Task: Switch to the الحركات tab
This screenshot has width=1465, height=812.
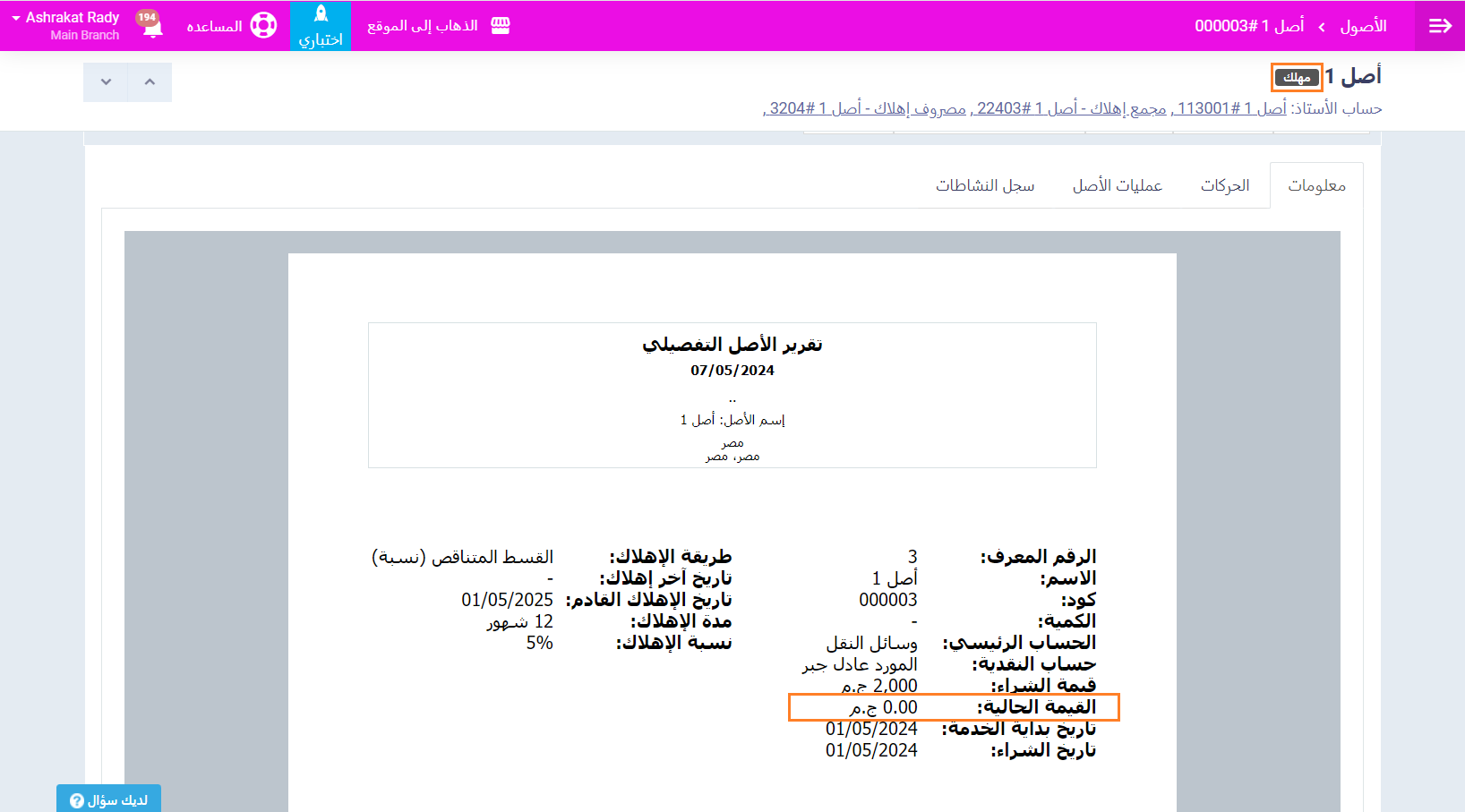Action: 1224,185
